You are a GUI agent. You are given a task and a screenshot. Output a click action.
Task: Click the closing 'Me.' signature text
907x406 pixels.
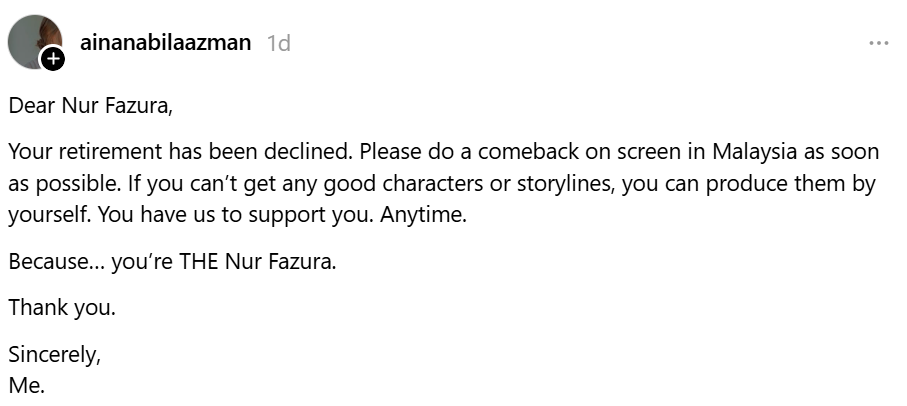(27, 385)
